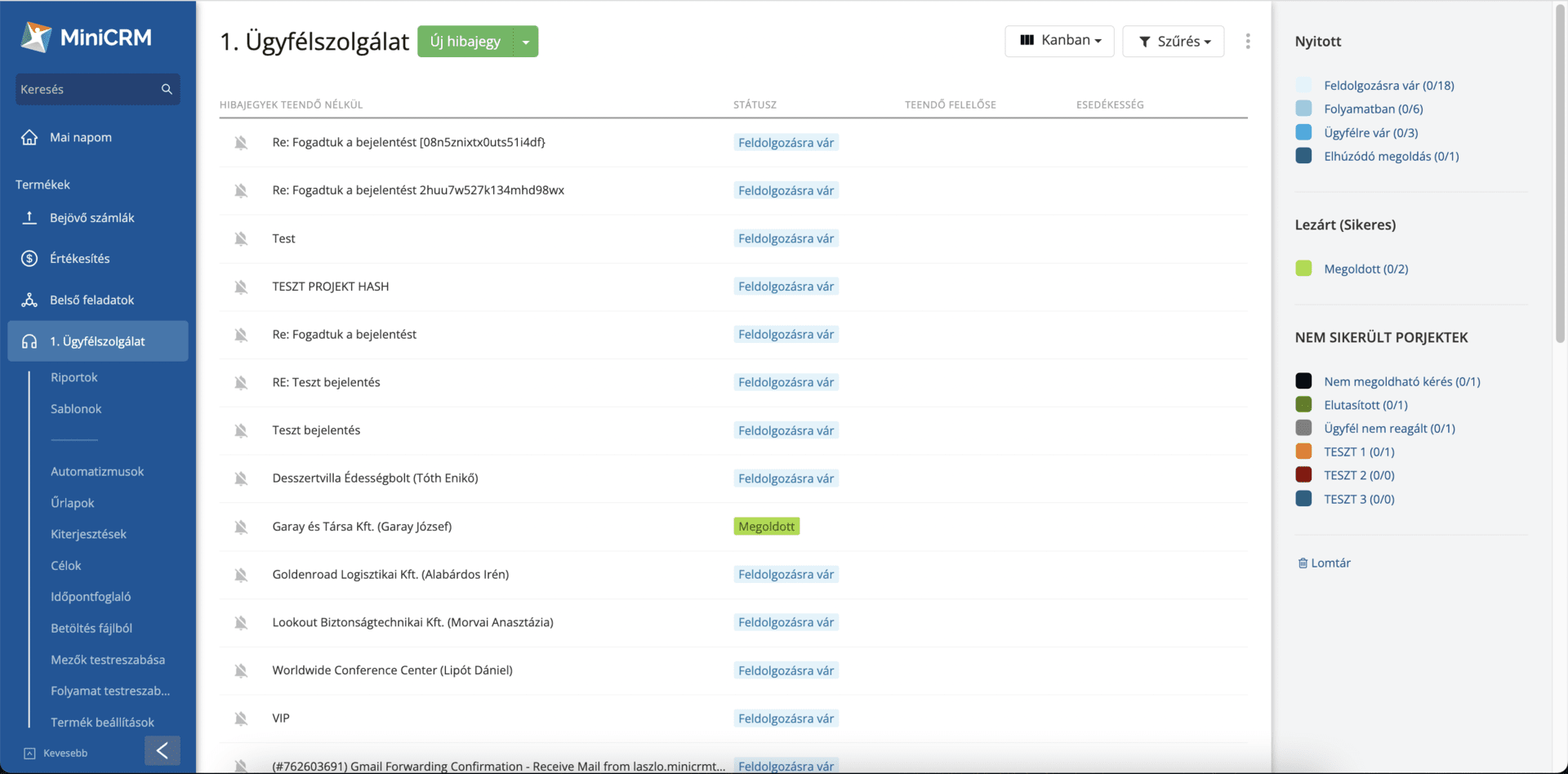Click the right panel vertical scrollbar
This screenshot has height=774, width=1568.
(1560, 176)
